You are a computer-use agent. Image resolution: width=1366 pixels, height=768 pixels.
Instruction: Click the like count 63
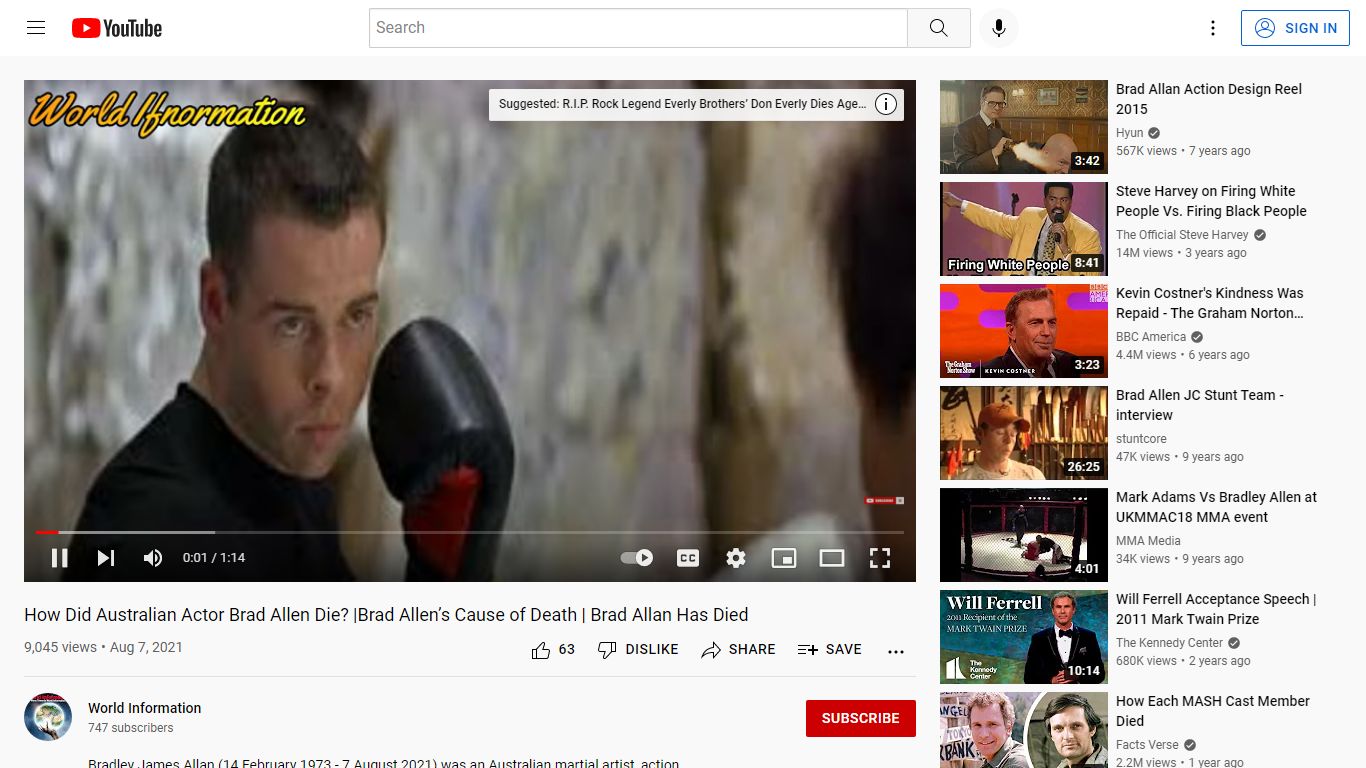[x=566, y=650]
